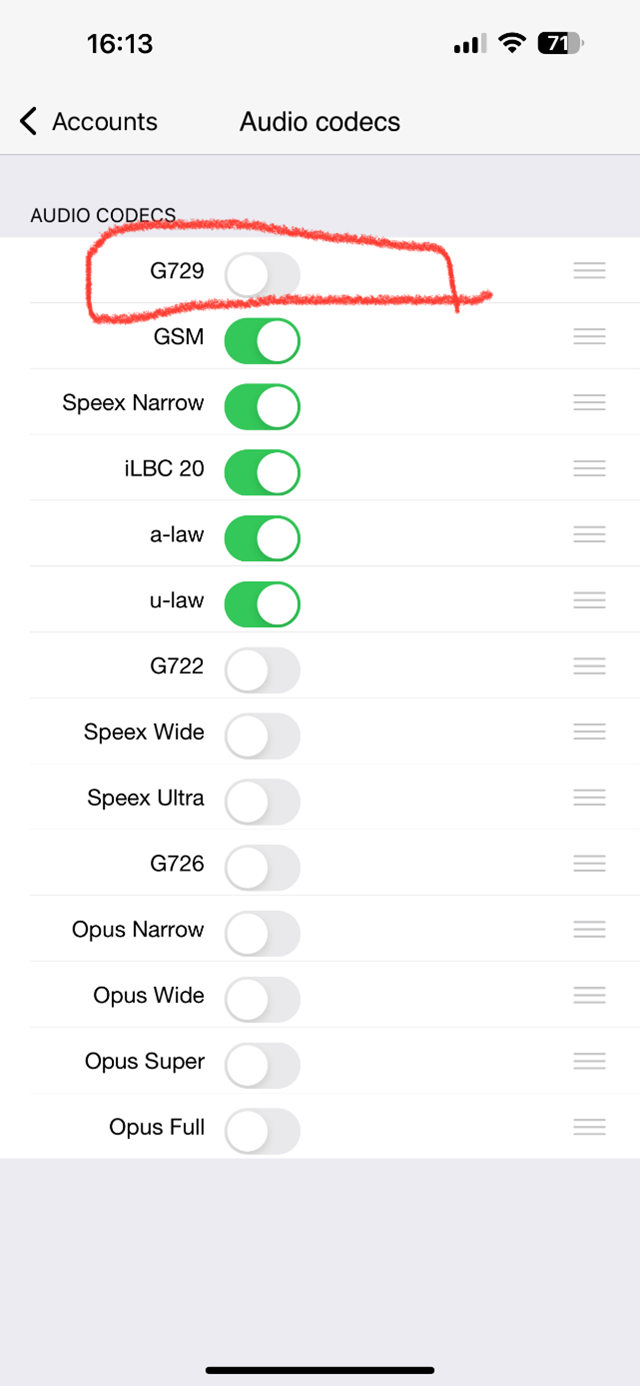This screenshot has height=1386, width=640.
Task: Disable the a-law codec
Action: [262, 538]
